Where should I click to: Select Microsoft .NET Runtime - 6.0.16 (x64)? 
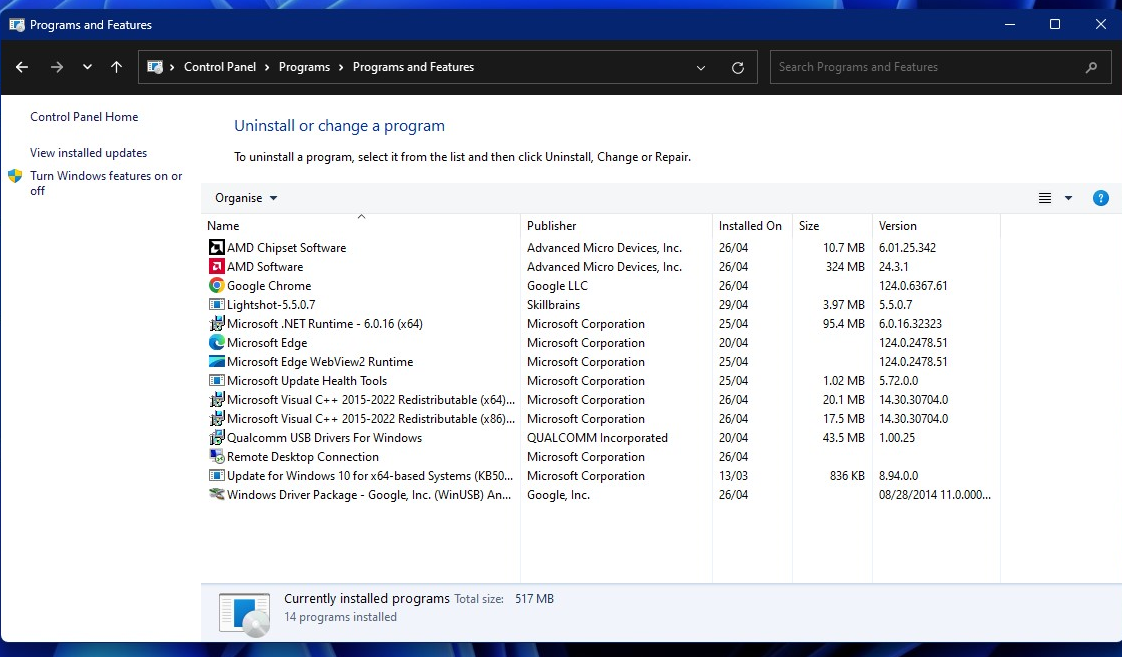click(x=325, y=323)
